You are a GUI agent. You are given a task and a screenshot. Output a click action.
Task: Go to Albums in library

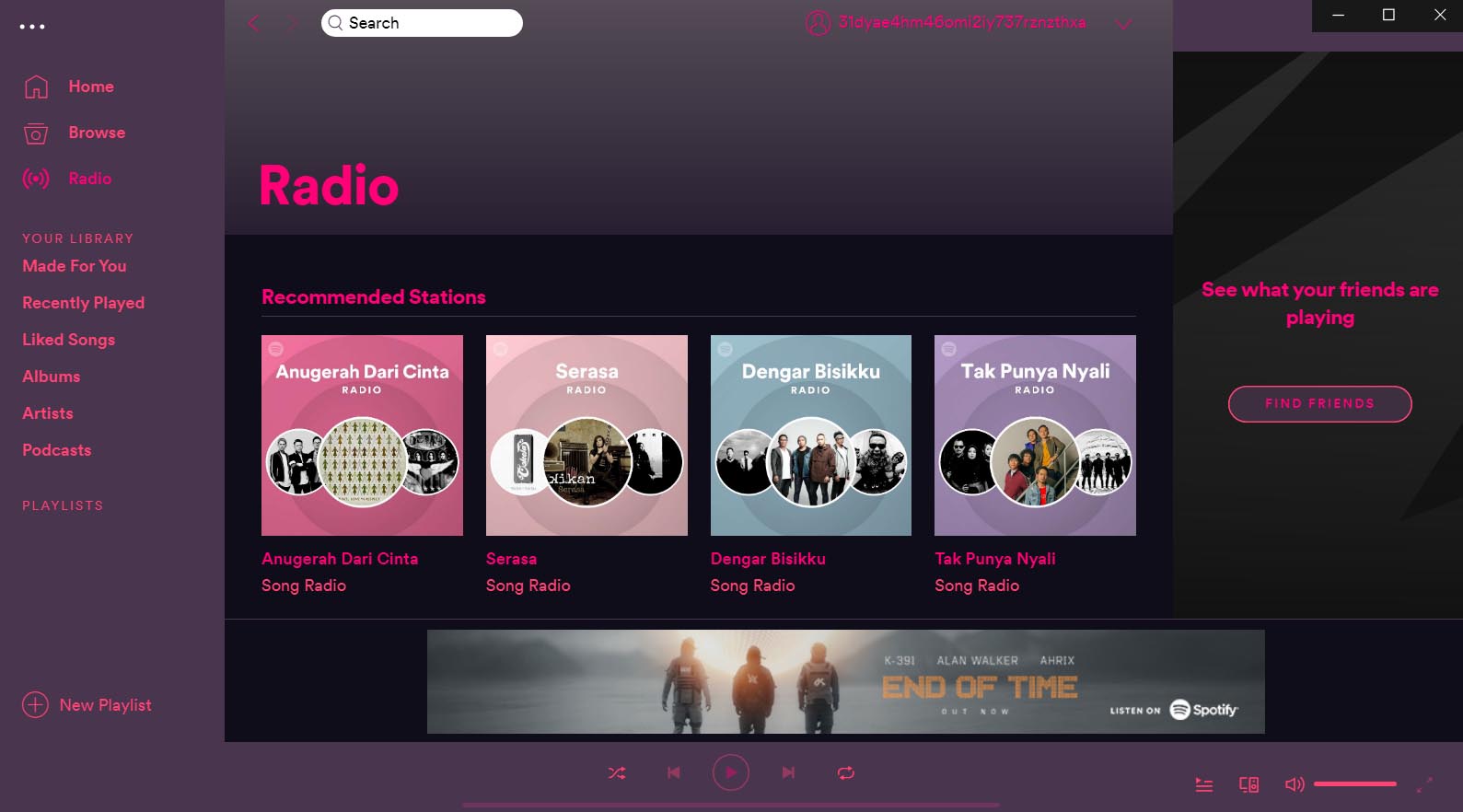click(52, 377)
